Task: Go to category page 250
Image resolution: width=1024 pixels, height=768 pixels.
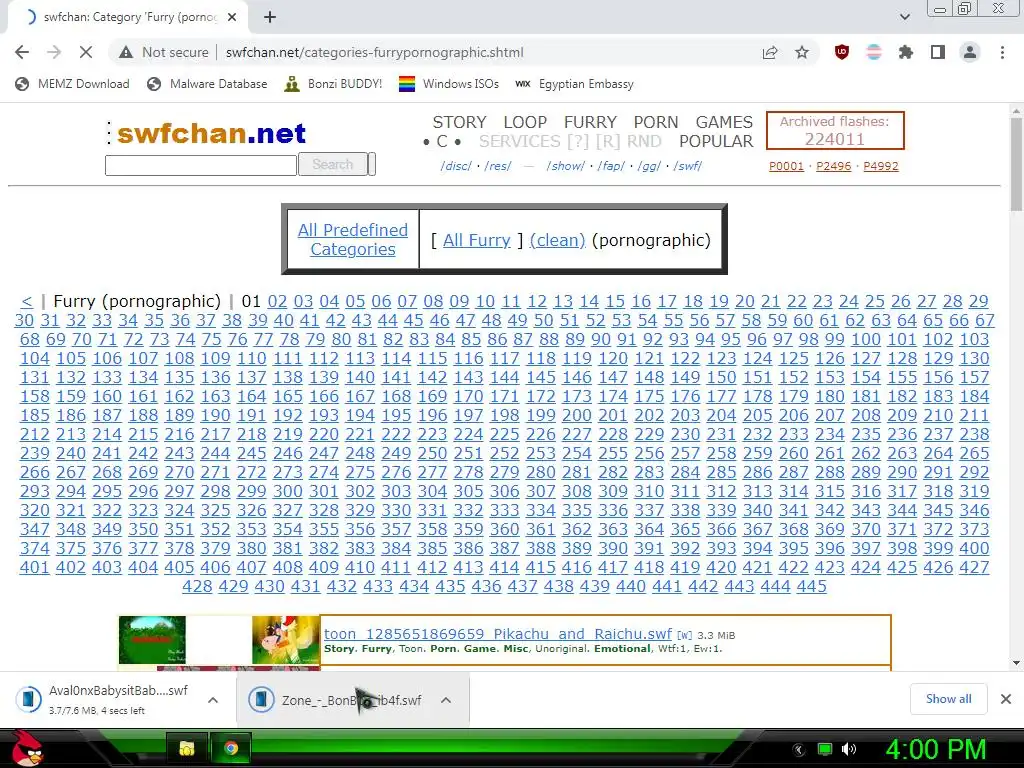Action: pos(432,453)
